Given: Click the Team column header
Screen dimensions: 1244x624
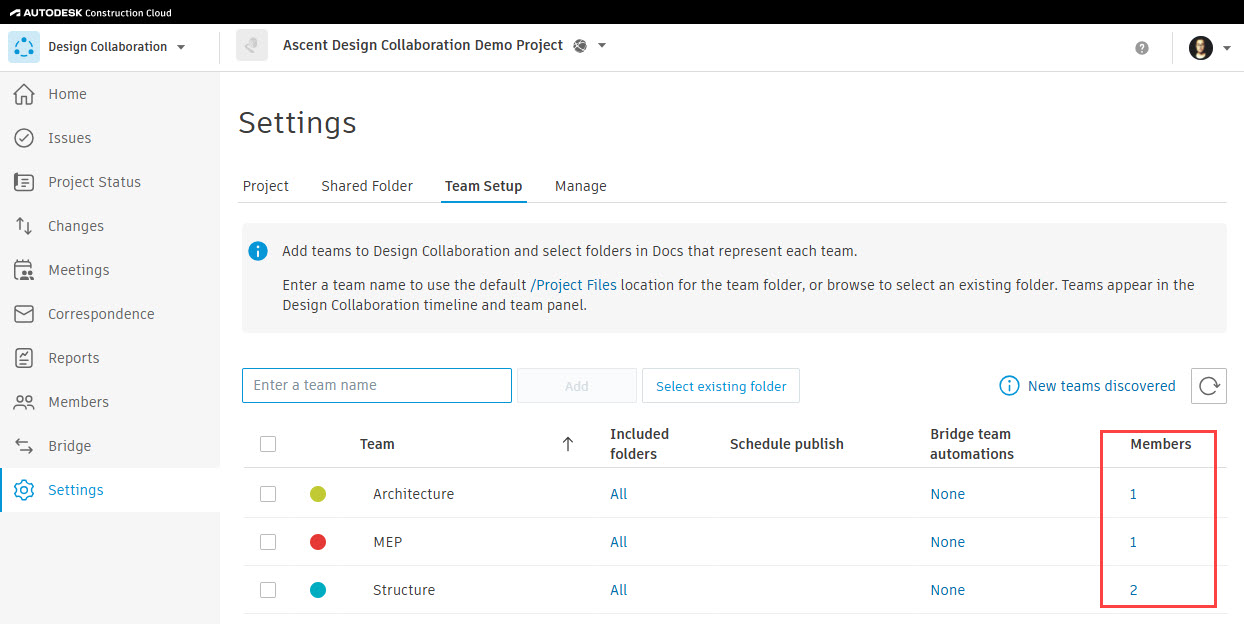Looking at the screenshot, I should 377,444.
